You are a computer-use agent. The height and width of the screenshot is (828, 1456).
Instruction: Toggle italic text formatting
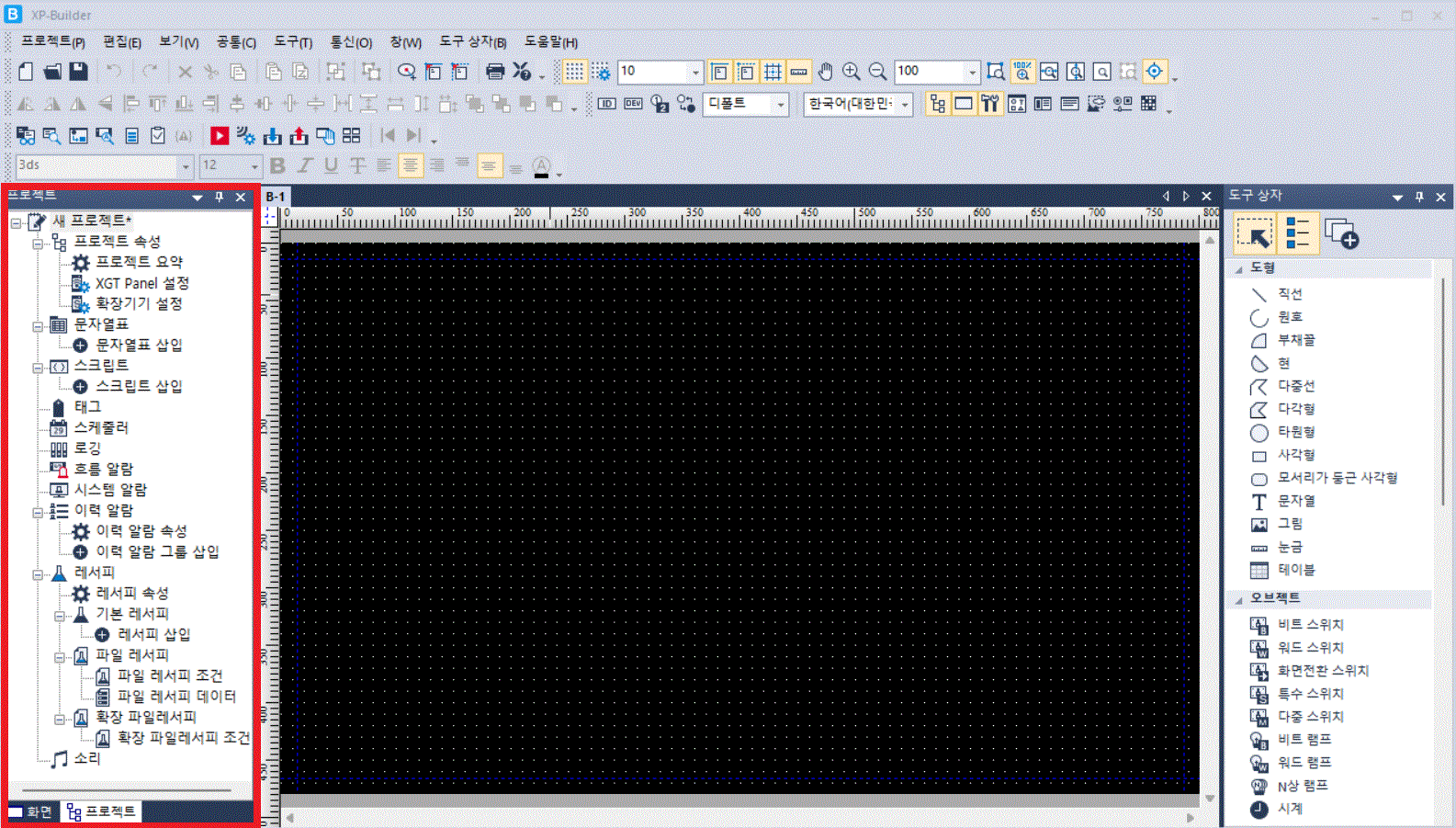304,165
